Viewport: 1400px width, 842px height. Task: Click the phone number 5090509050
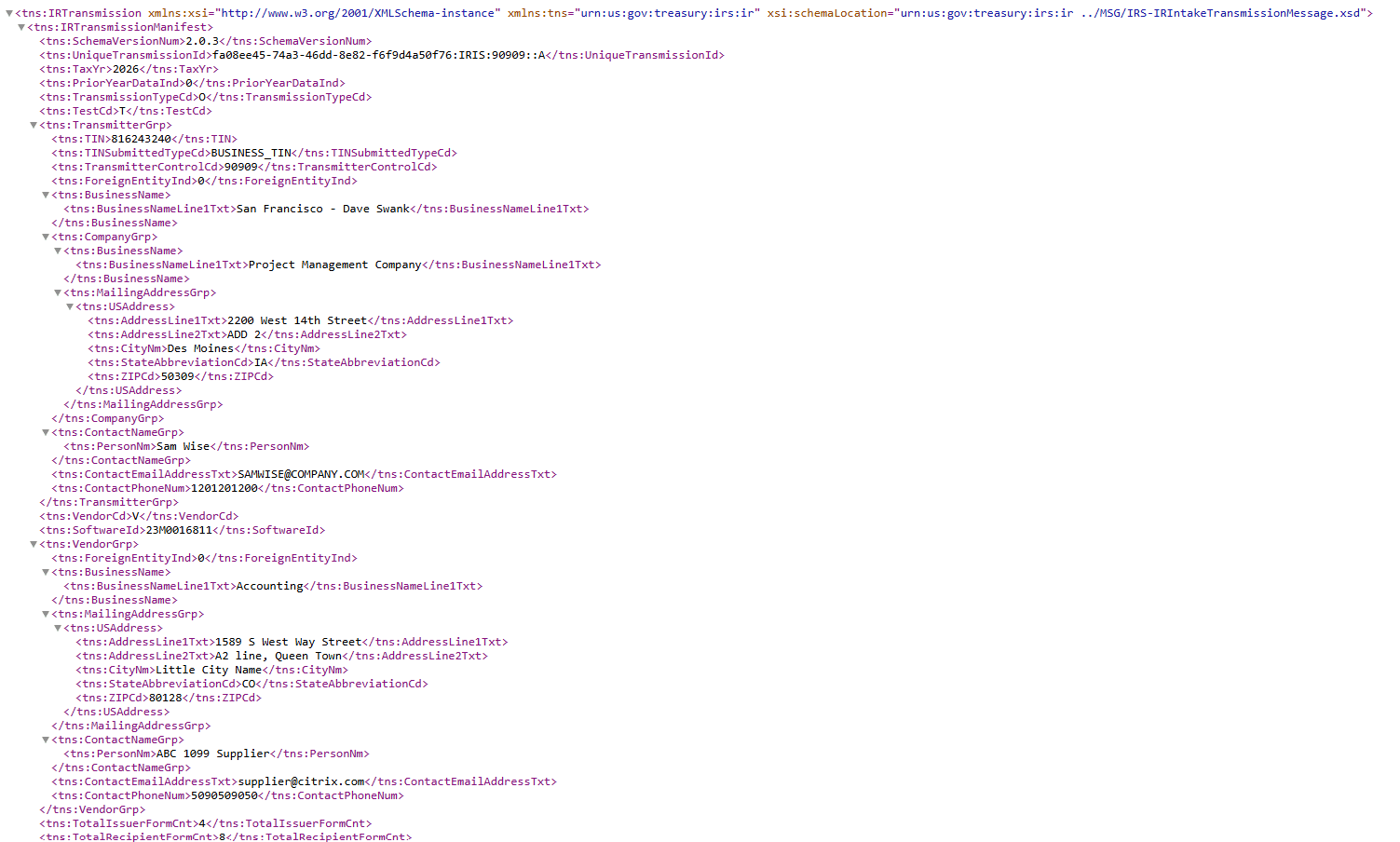pyautogui.click(x=224, y=795)
